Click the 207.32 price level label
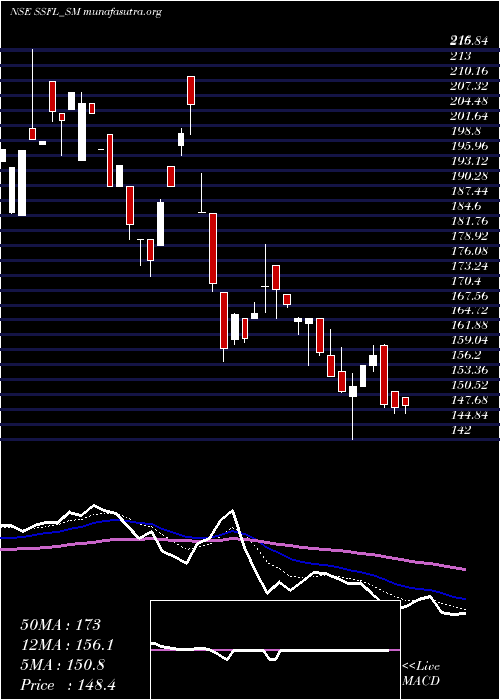 [469, 86]
